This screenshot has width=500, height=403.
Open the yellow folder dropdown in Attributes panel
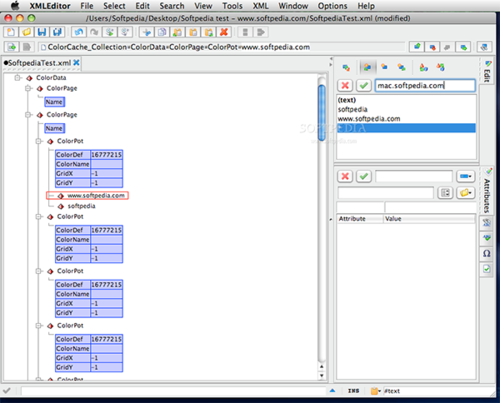click(x=466, y=192)
